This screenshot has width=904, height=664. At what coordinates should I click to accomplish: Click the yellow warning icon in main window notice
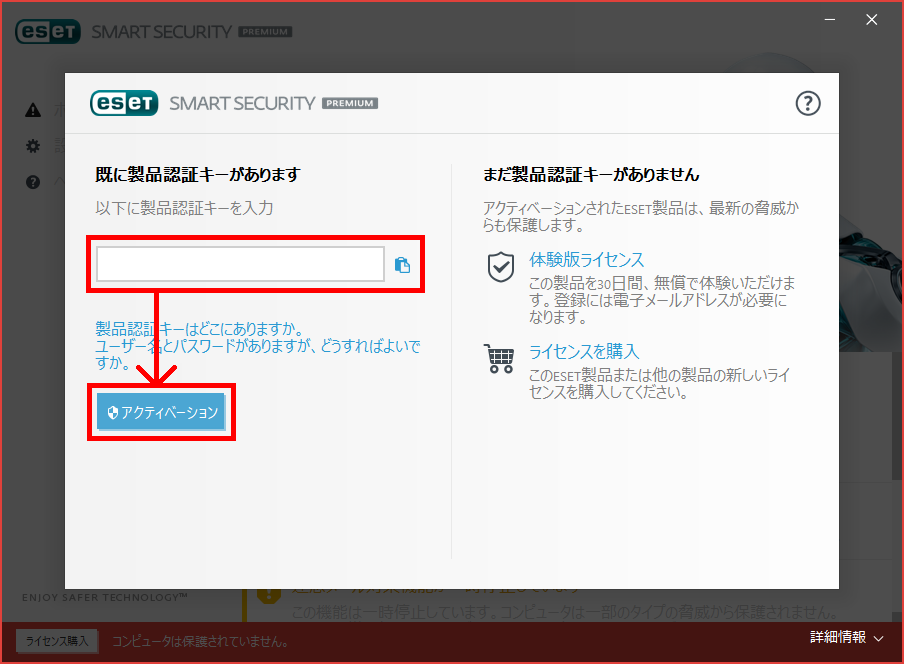point(269,595)
